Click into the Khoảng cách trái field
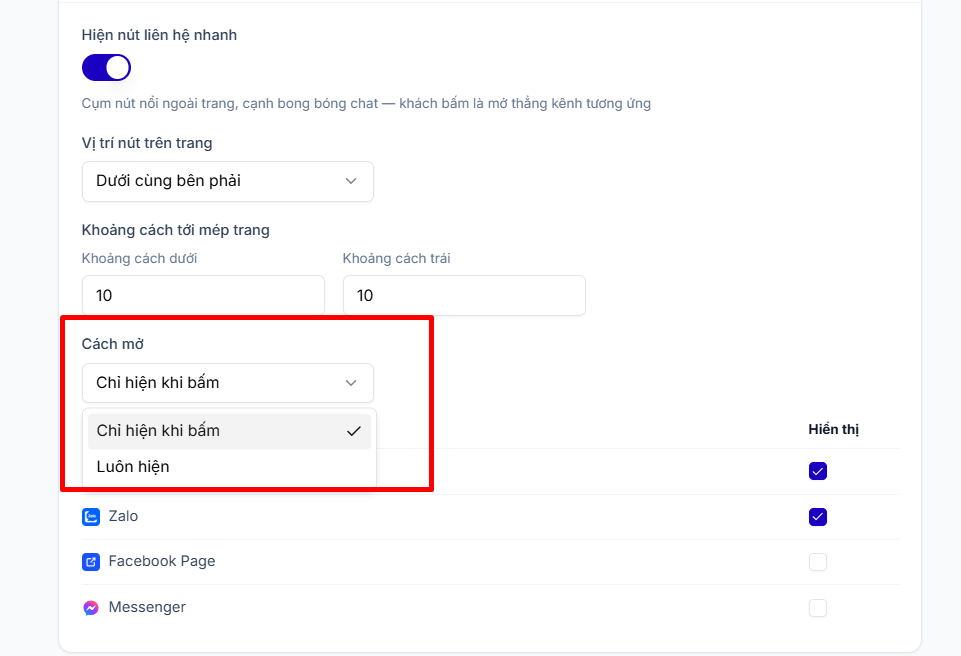 click(464, 296)
